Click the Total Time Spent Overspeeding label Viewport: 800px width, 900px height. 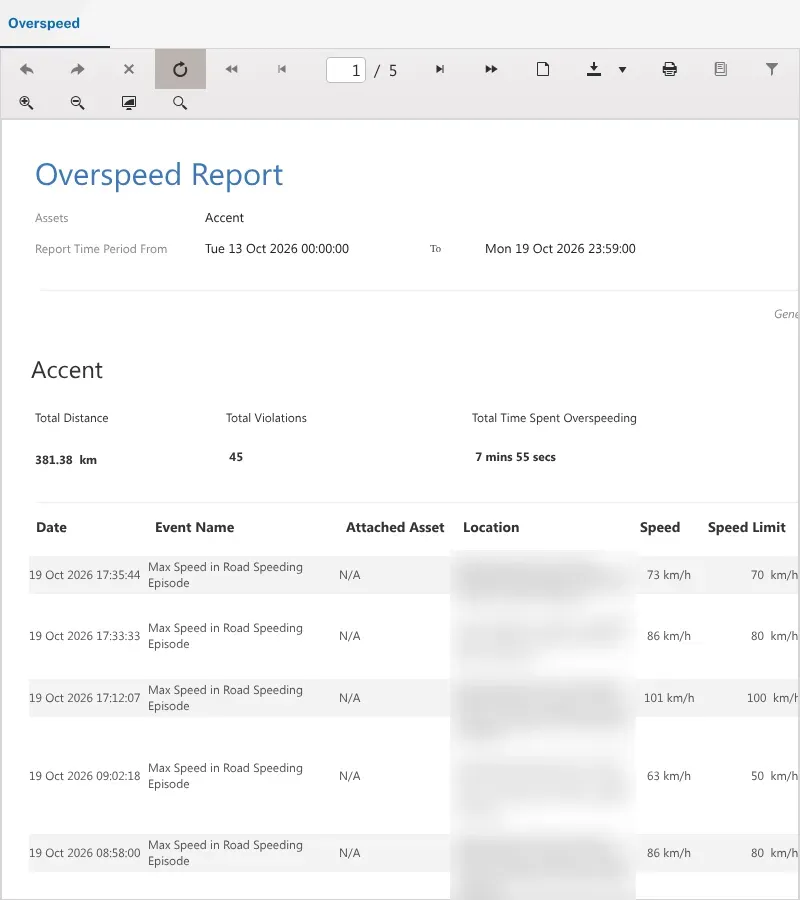pyautogui.click(x=554, y=418)
